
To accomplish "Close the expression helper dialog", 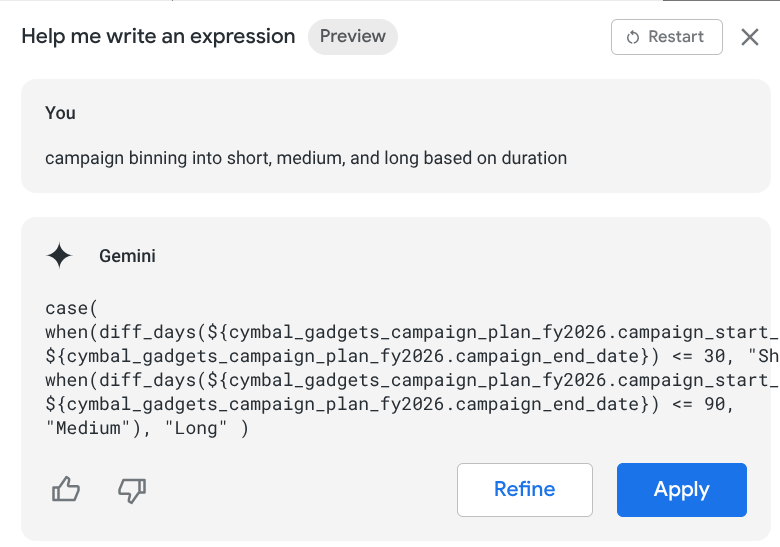I will click(750, 37).
